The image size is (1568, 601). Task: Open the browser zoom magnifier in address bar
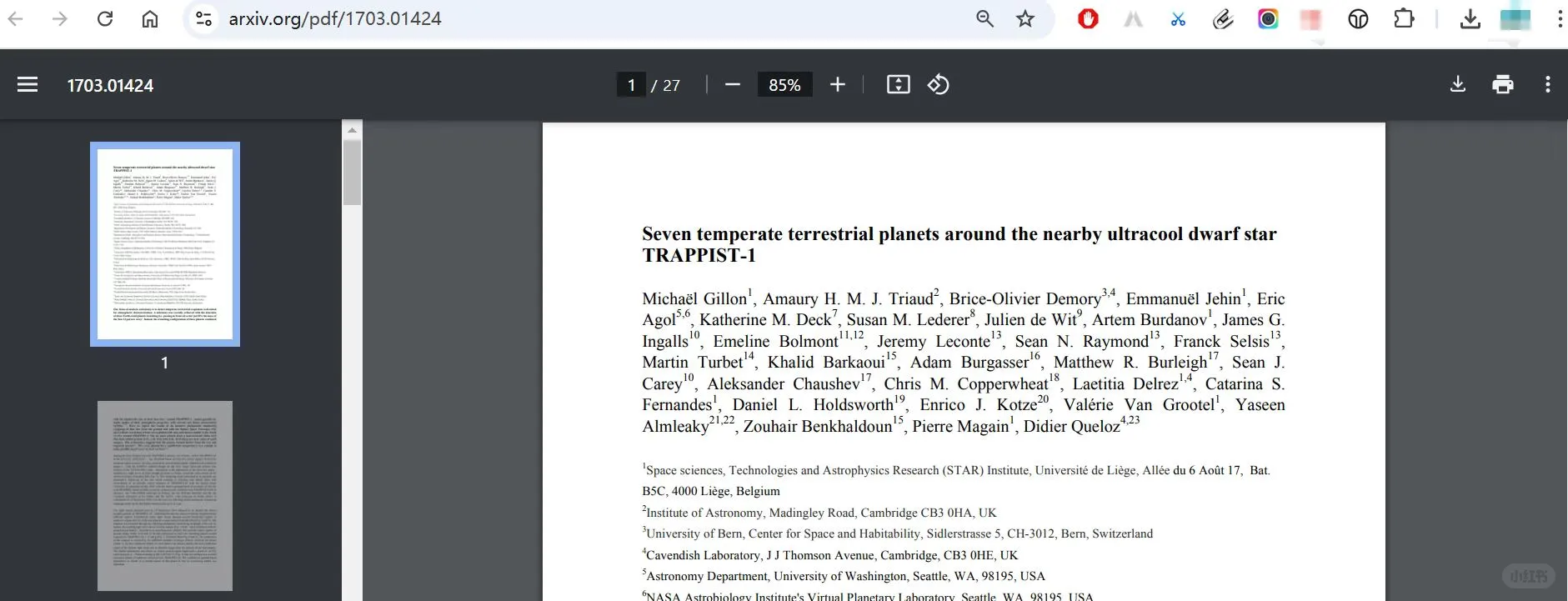[x=984, y=18]
